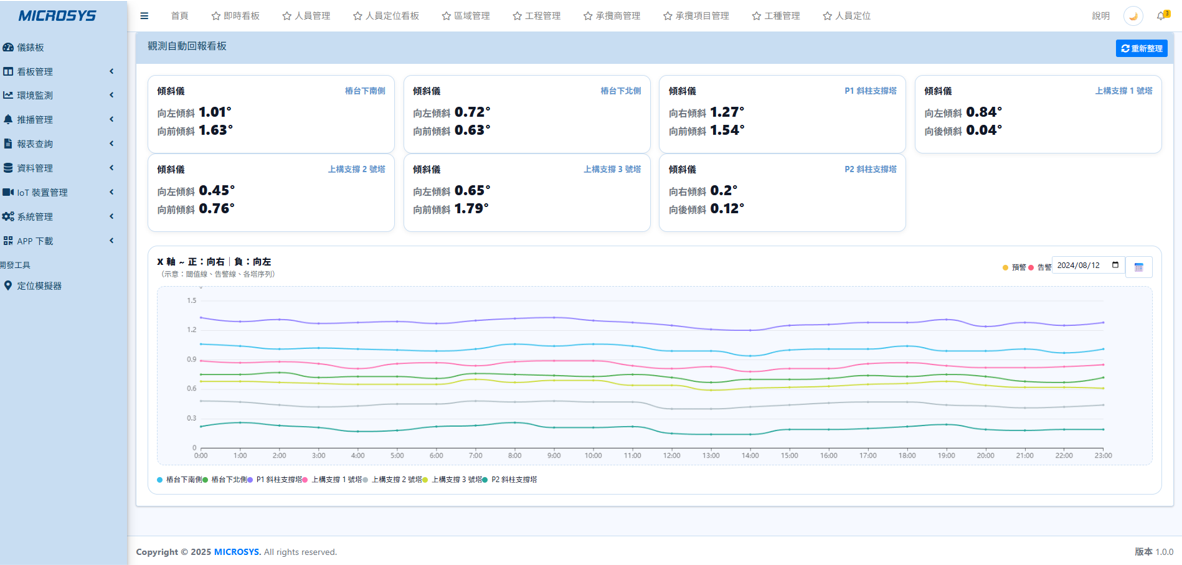Click the 重新整理 refresh button
The width and height of the screenshot is (1182, 565).
(x=1141, y=48)
